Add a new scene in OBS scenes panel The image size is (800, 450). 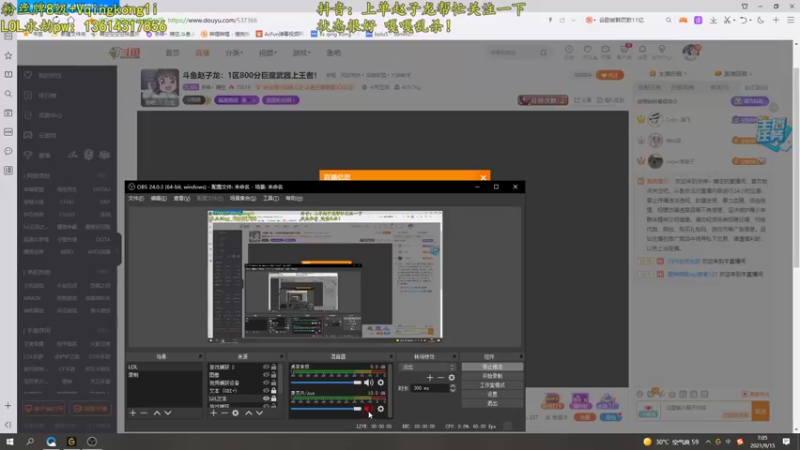pyautogui.click(x=133, y=413)
